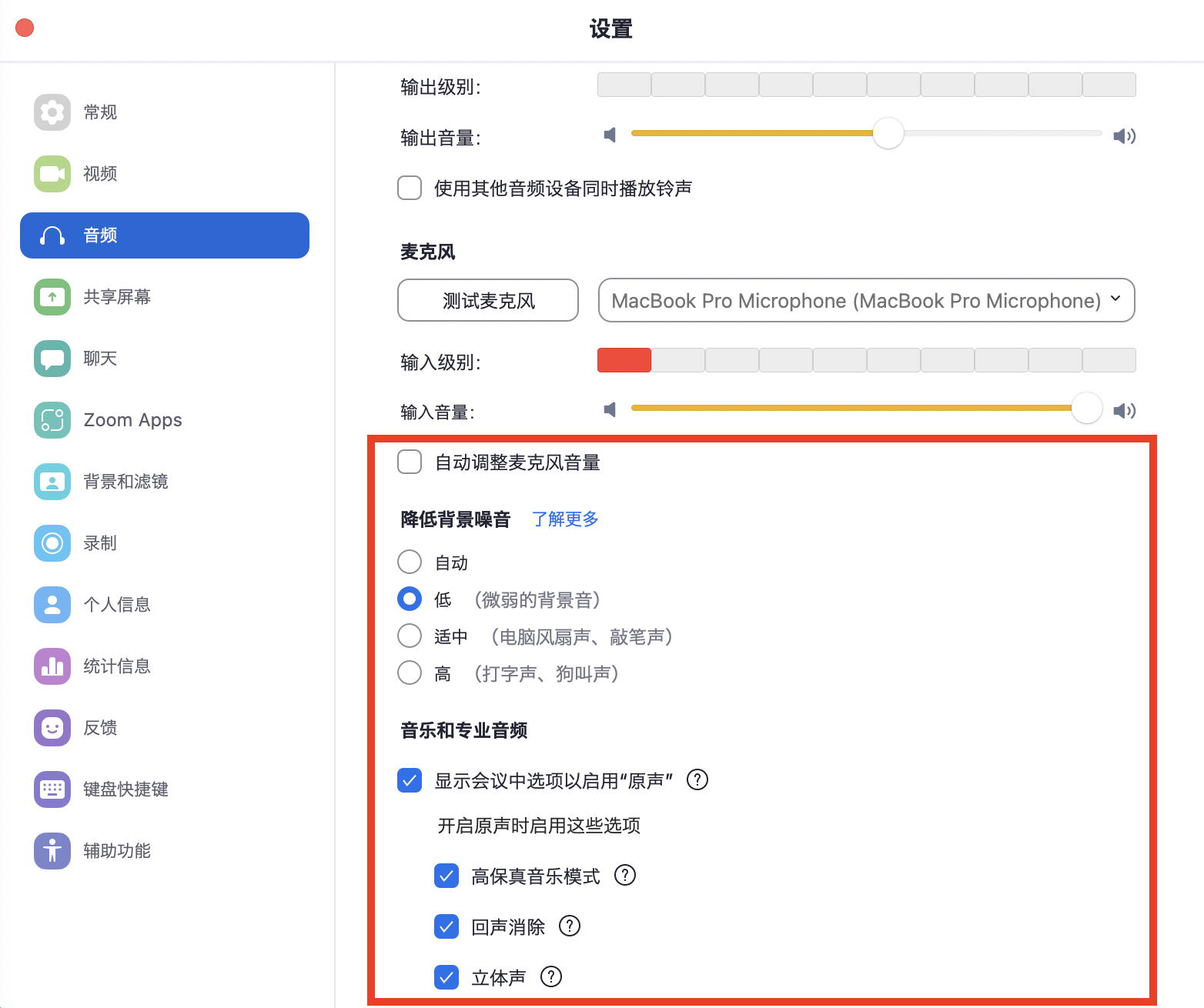This screenshot has width=1204, height=1008.
Task: Click the 视频 camera icon
Action: [52, 174]
